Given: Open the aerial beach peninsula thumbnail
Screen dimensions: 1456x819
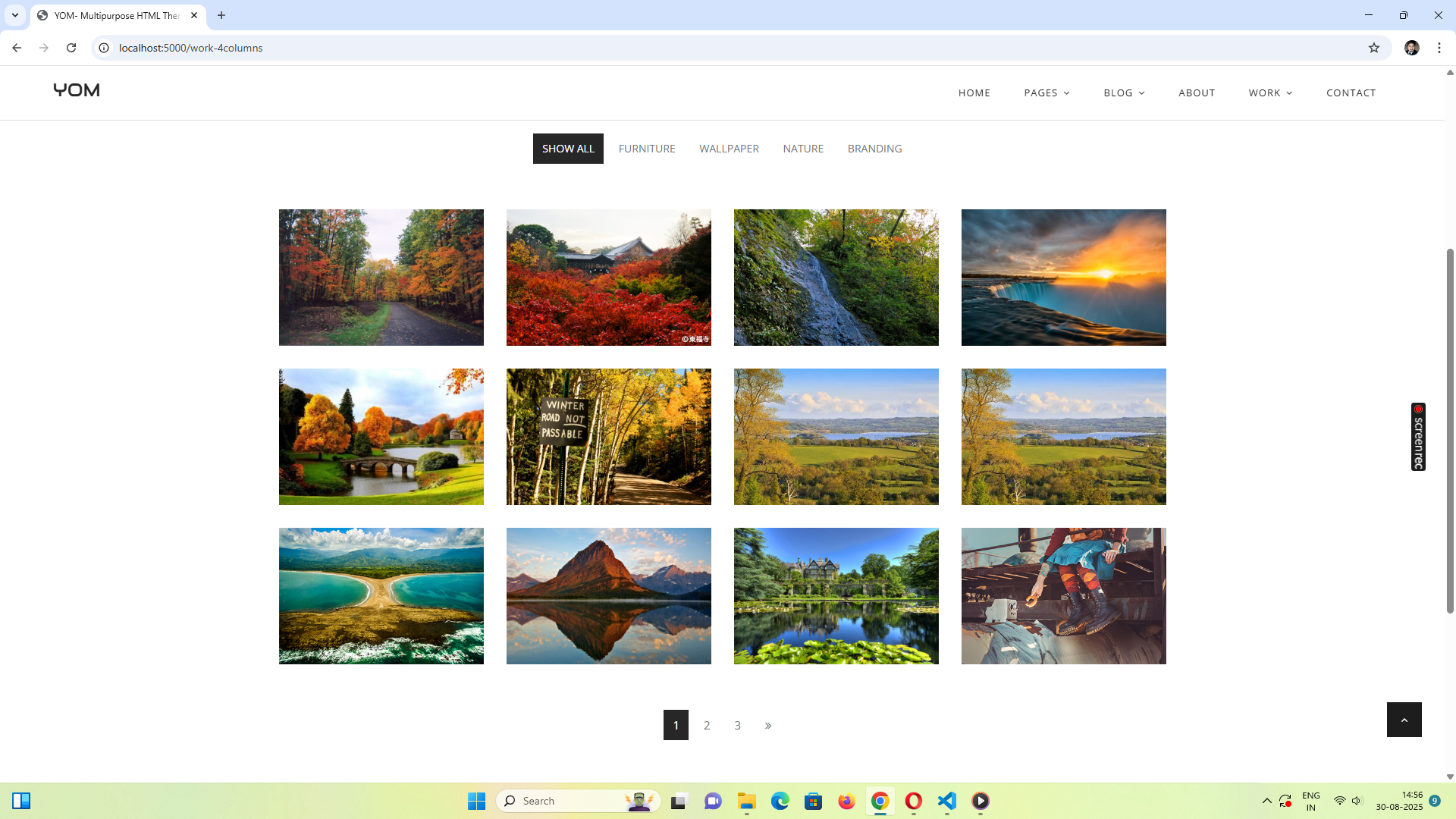Looking at the screenshot, I should point(381,596).
